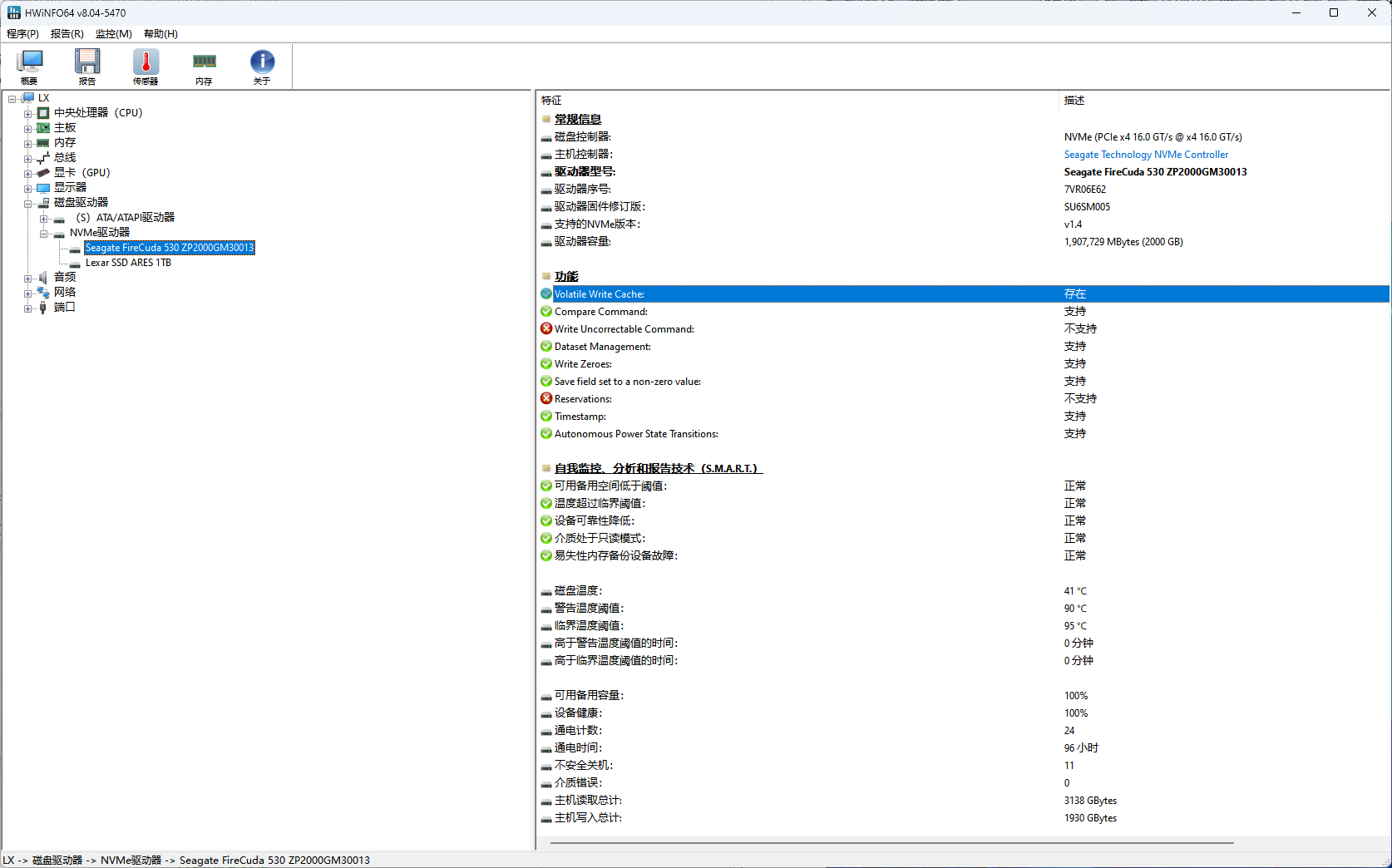1392x868 pixels.
Task: Expand the 端口 ports node
Action: pos(27,308)
